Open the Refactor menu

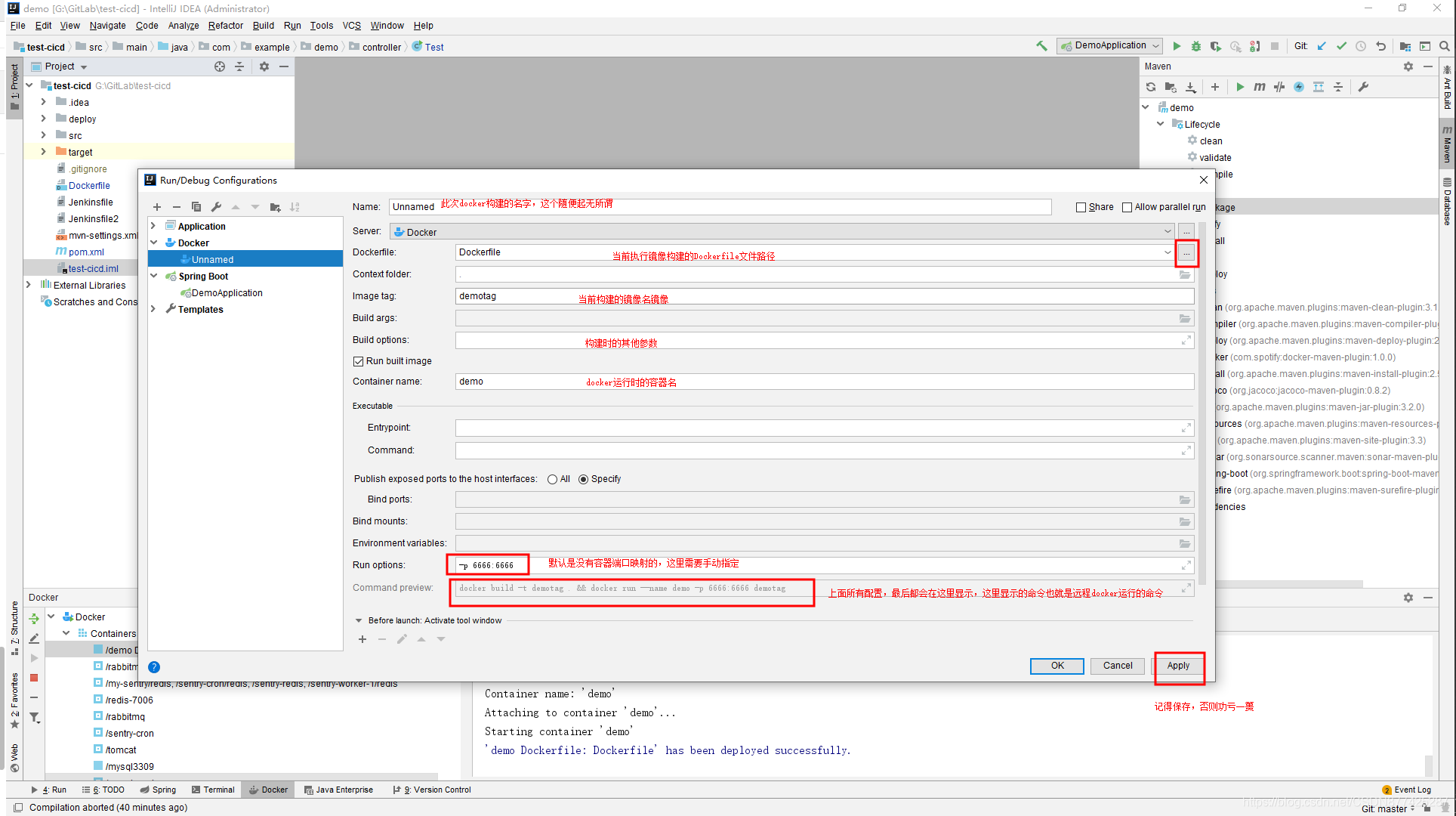point(226,26)
